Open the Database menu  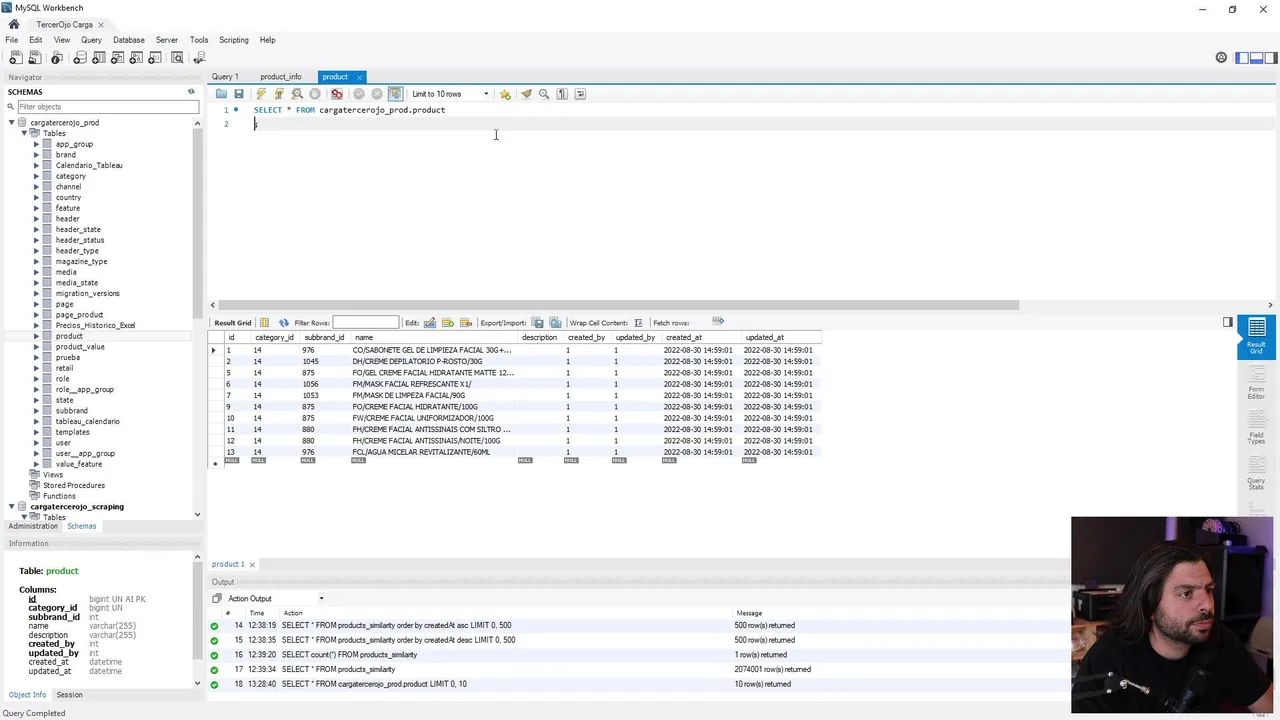129,40
